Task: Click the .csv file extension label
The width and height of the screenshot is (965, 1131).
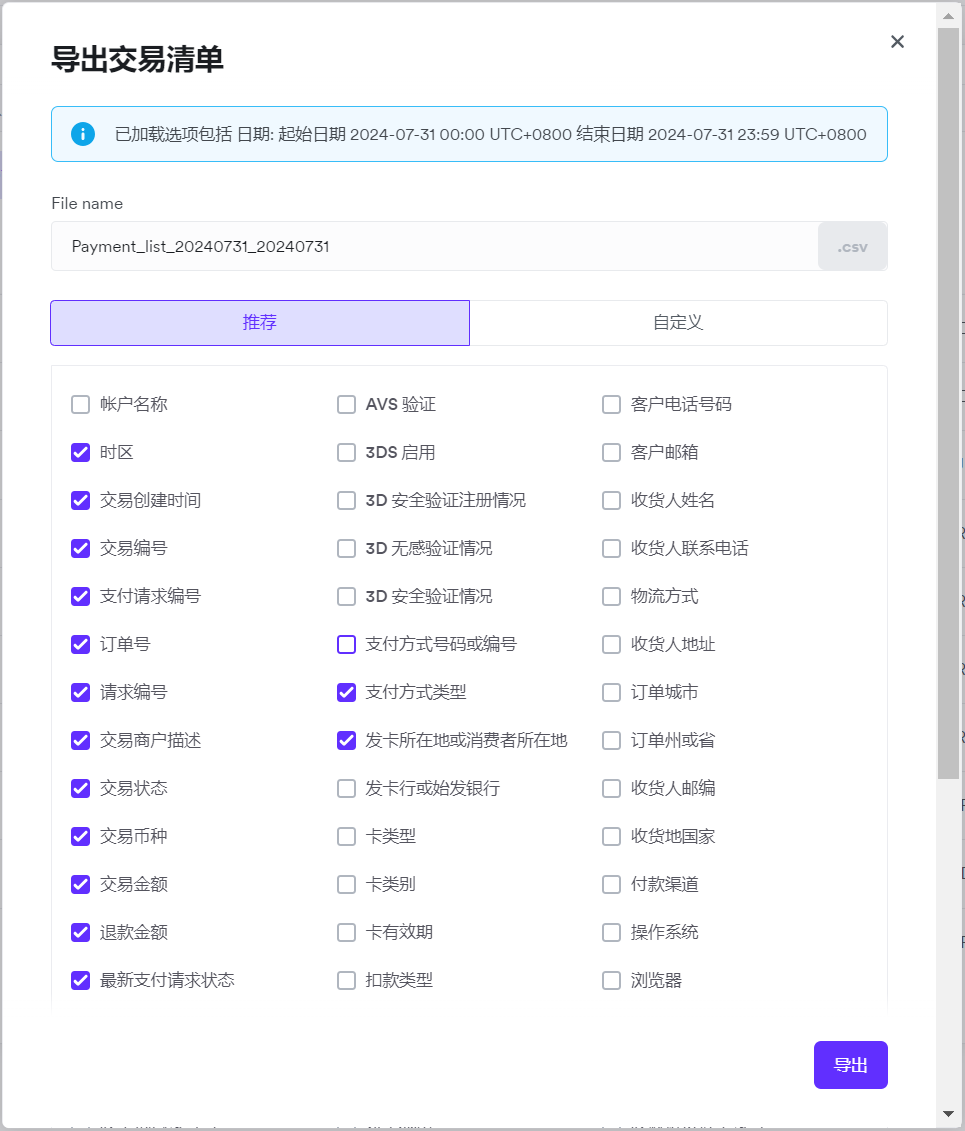Action: click(852, 246)
